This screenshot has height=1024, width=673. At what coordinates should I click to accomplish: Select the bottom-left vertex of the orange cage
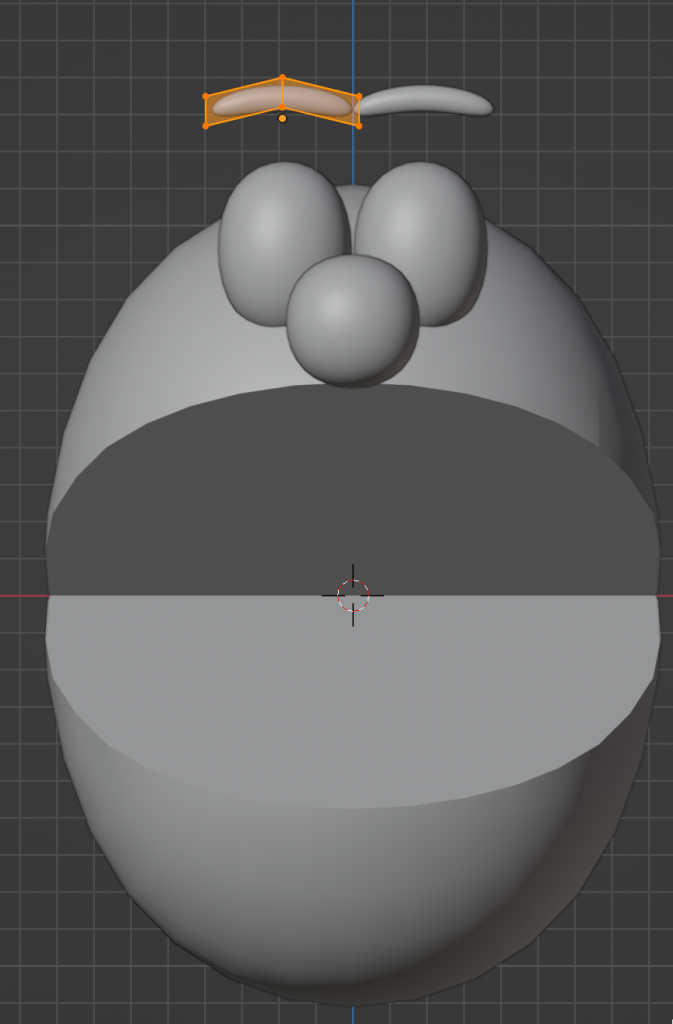(x=206, y=126)
